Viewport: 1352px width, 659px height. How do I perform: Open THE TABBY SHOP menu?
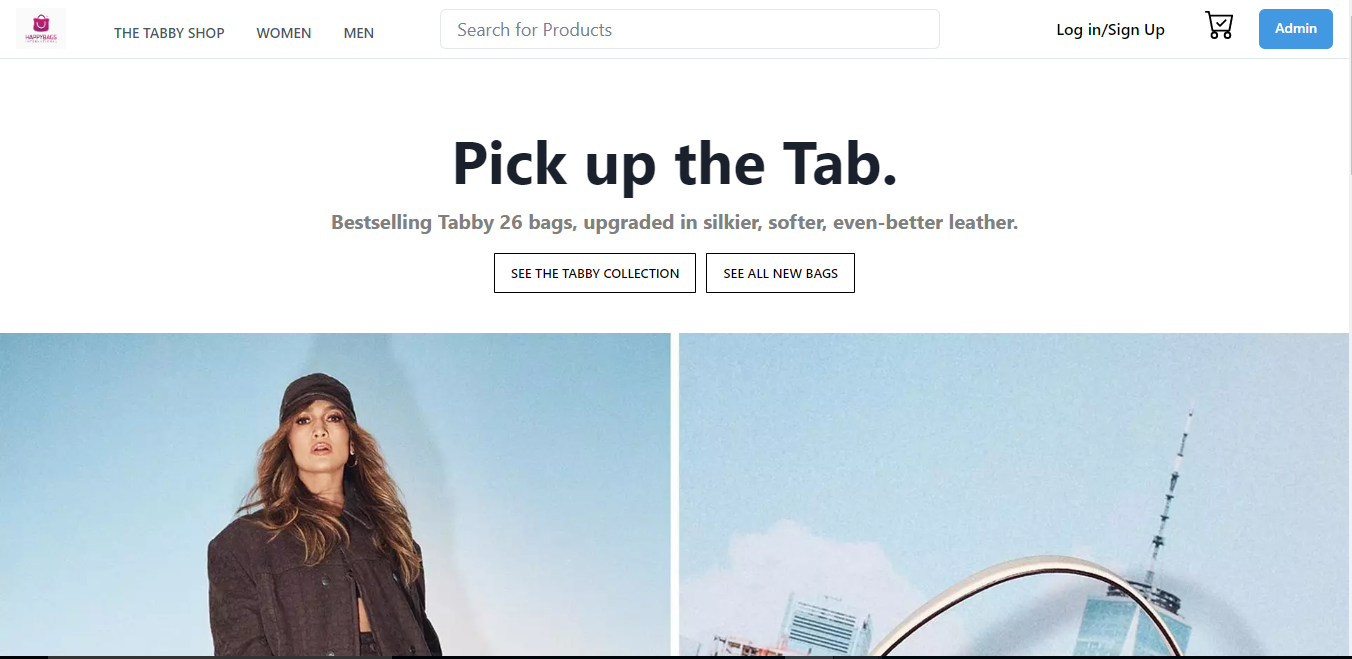point(169,33)
